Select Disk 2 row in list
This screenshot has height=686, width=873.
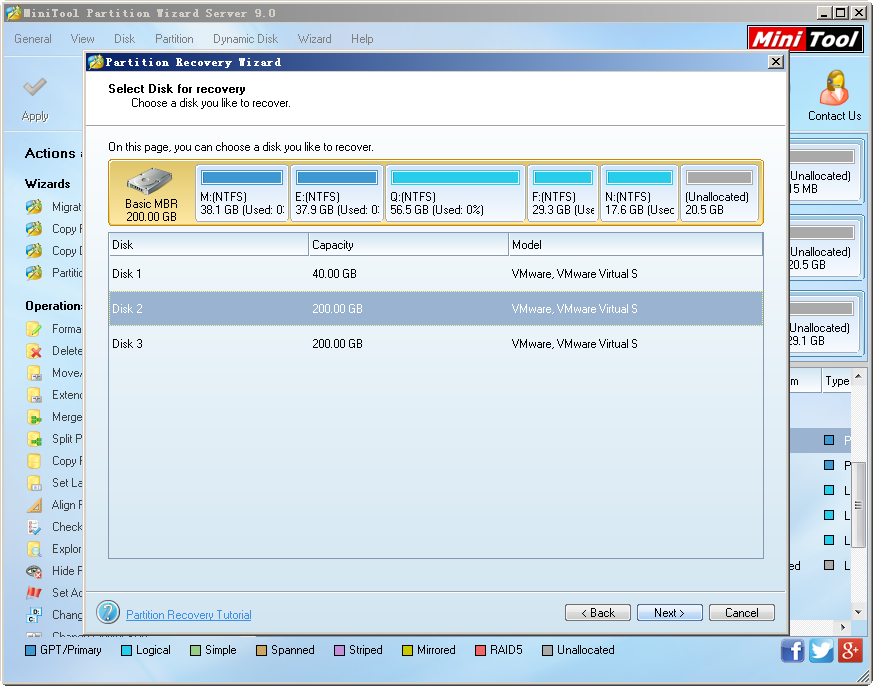coord(435,308)
